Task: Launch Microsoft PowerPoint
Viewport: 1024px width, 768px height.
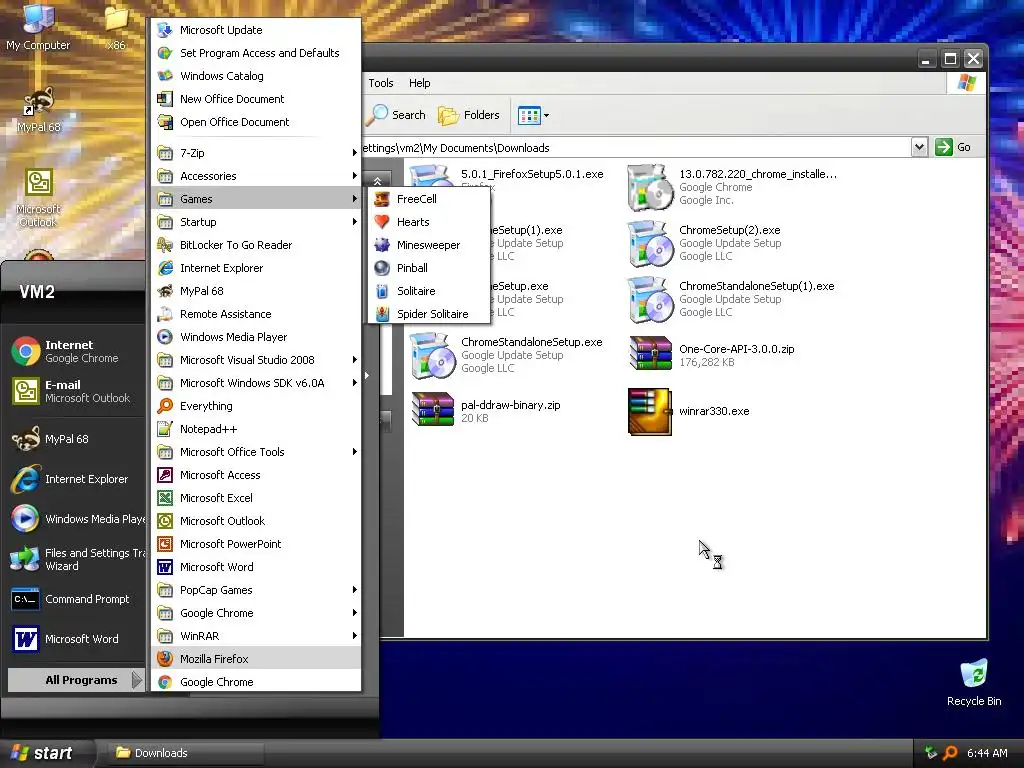Action: click(256, 544)
